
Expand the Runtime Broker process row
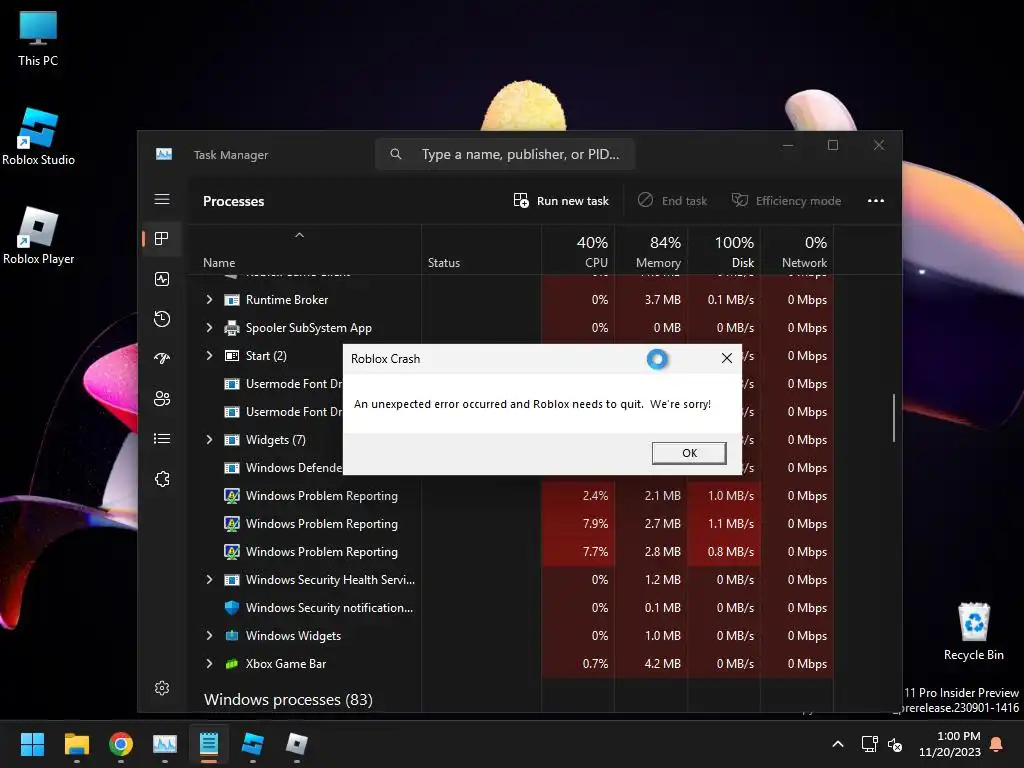[x=209, y=300]
